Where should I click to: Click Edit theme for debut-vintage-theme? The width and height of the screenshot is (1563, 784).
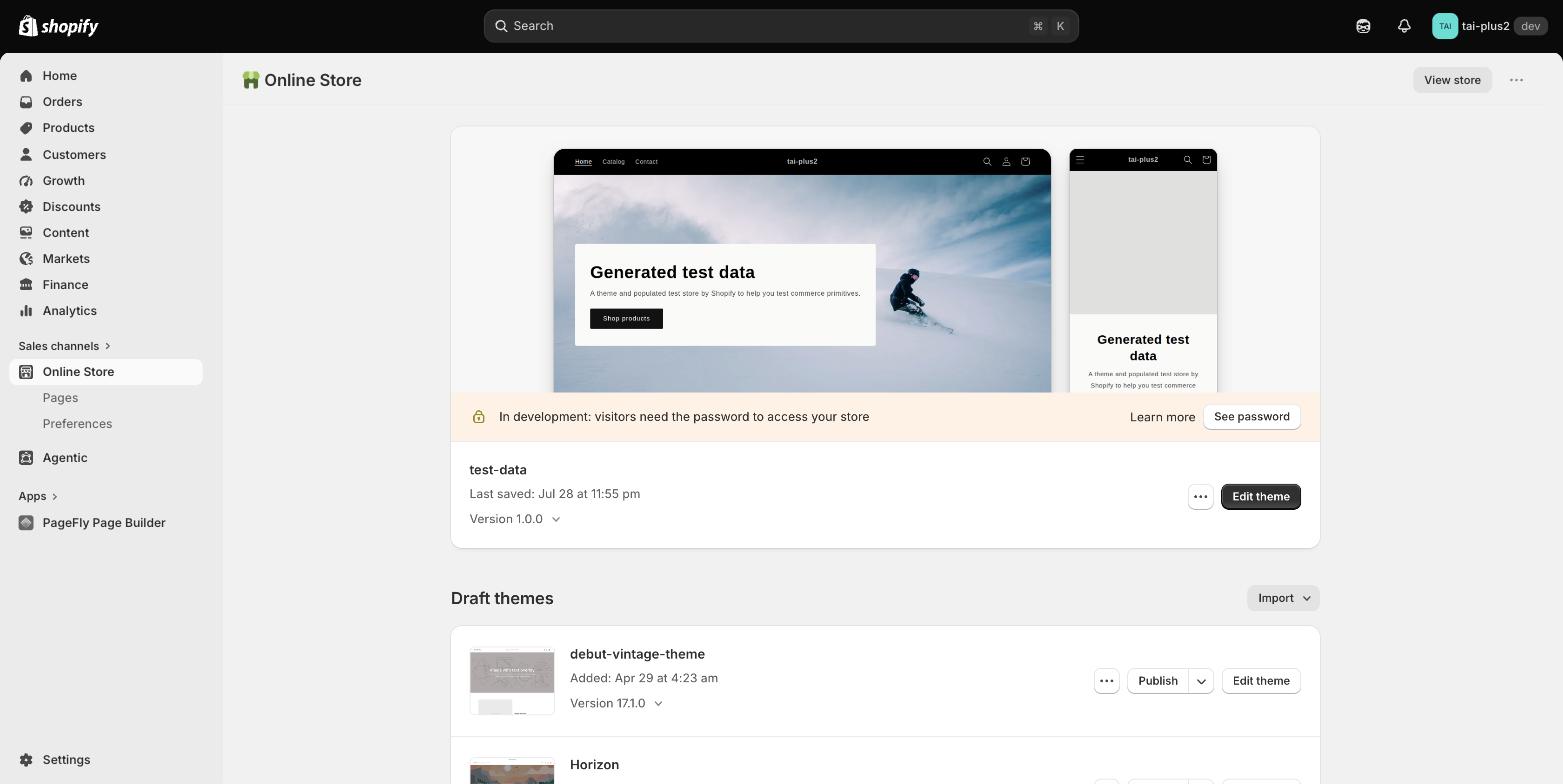[1261, 681]
